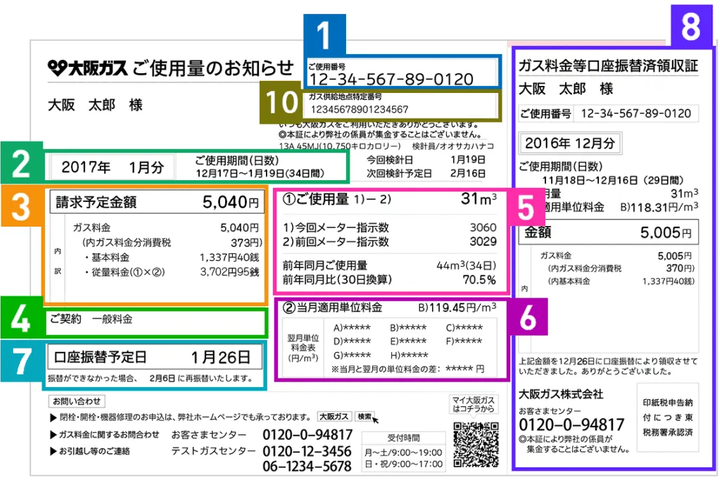This screenshot has height=480, width=720.
Task: Click the receipt 金額 5,005円 box
Action: point(608,232)
